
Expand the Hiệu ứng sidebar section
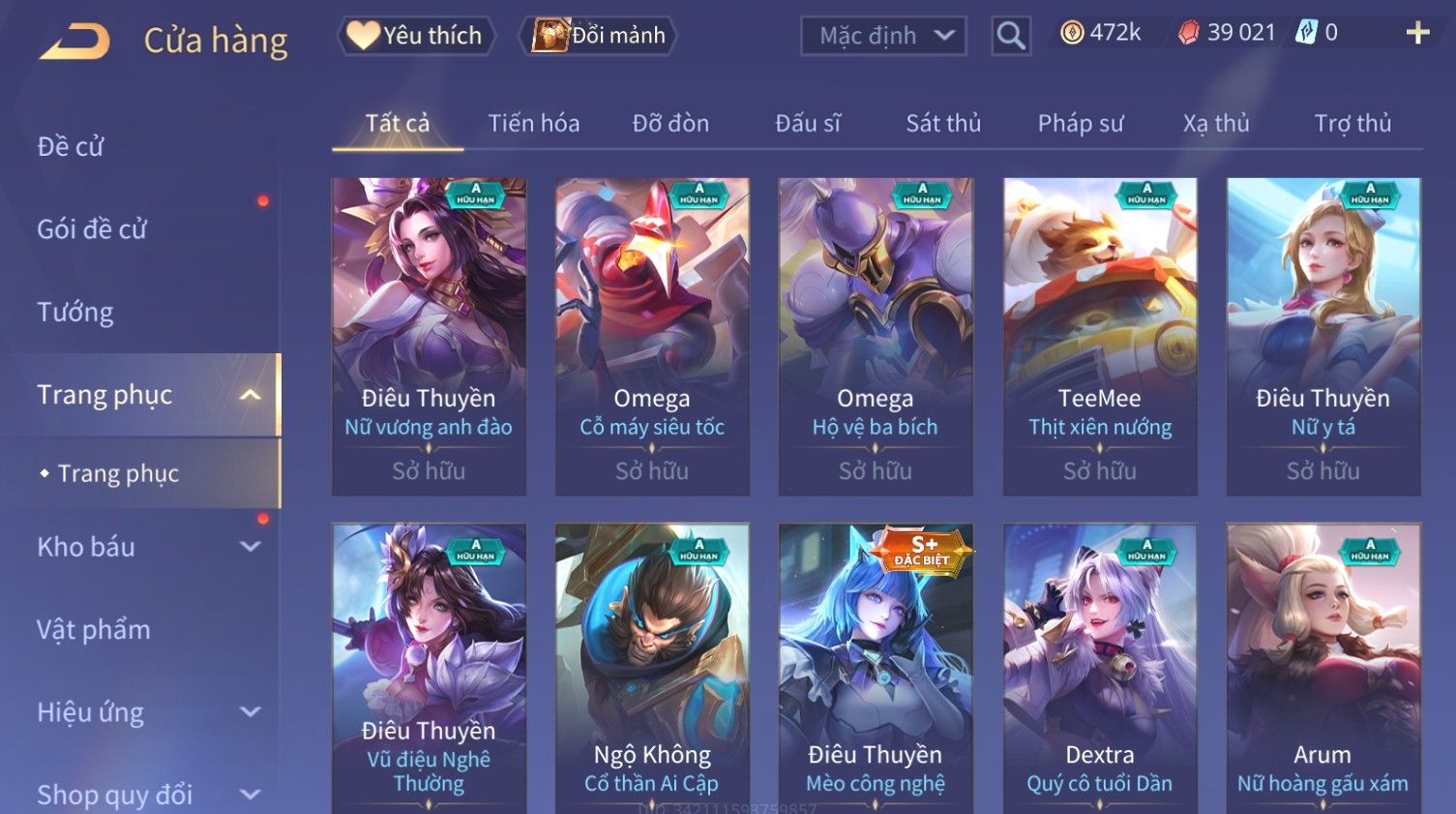(251, 712)
